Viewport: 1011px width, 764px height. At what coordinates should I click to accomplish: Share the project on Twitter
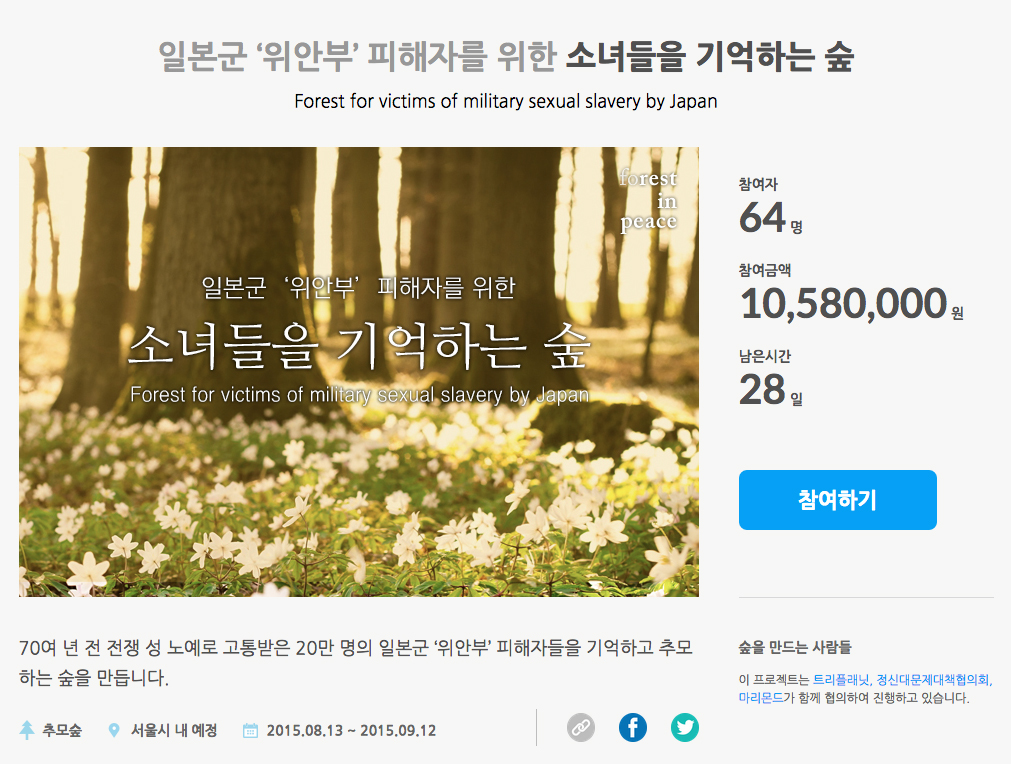tap(685, 728)
